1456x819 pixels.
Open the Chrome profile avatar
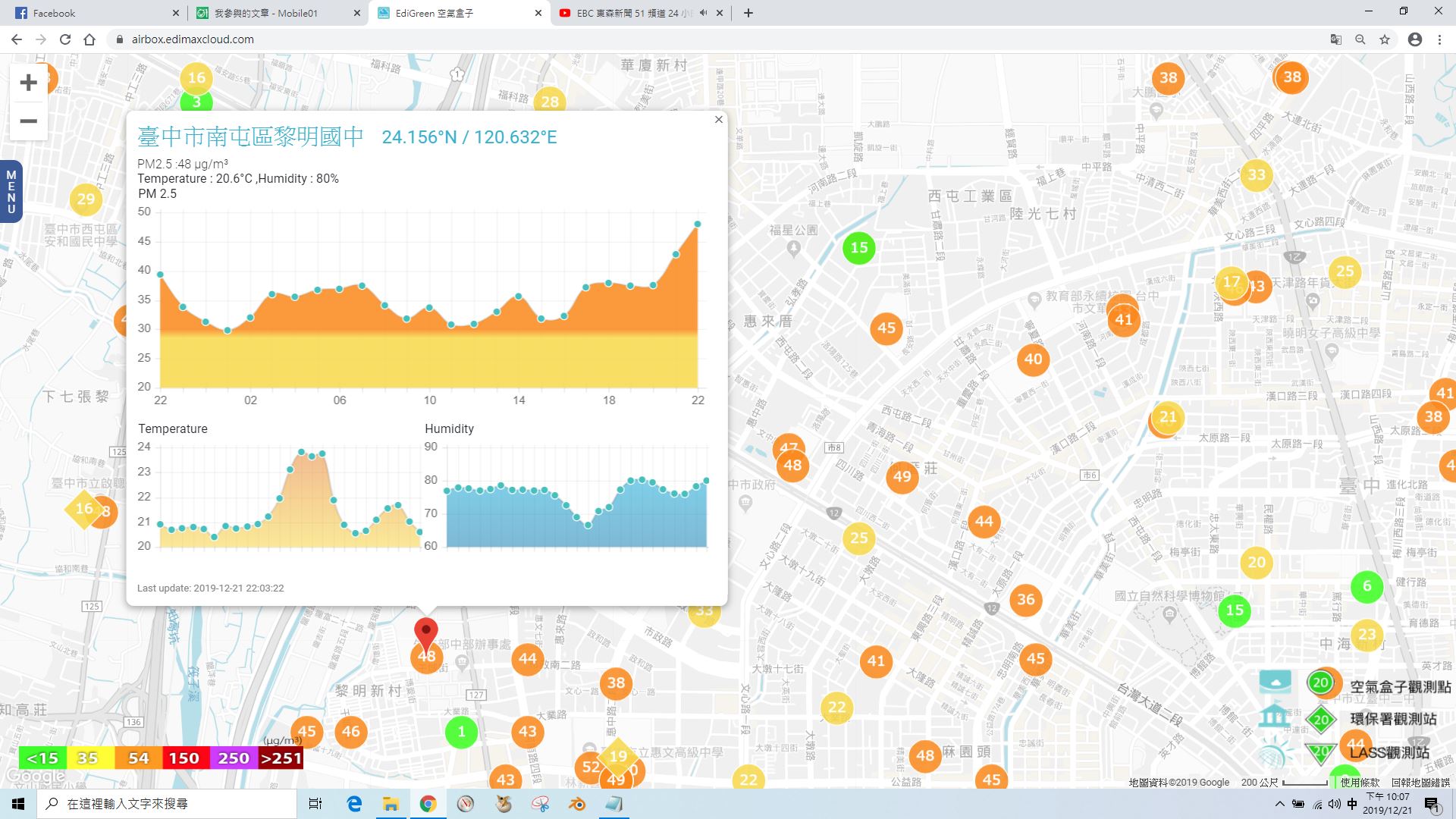(x=1415, y=39)
